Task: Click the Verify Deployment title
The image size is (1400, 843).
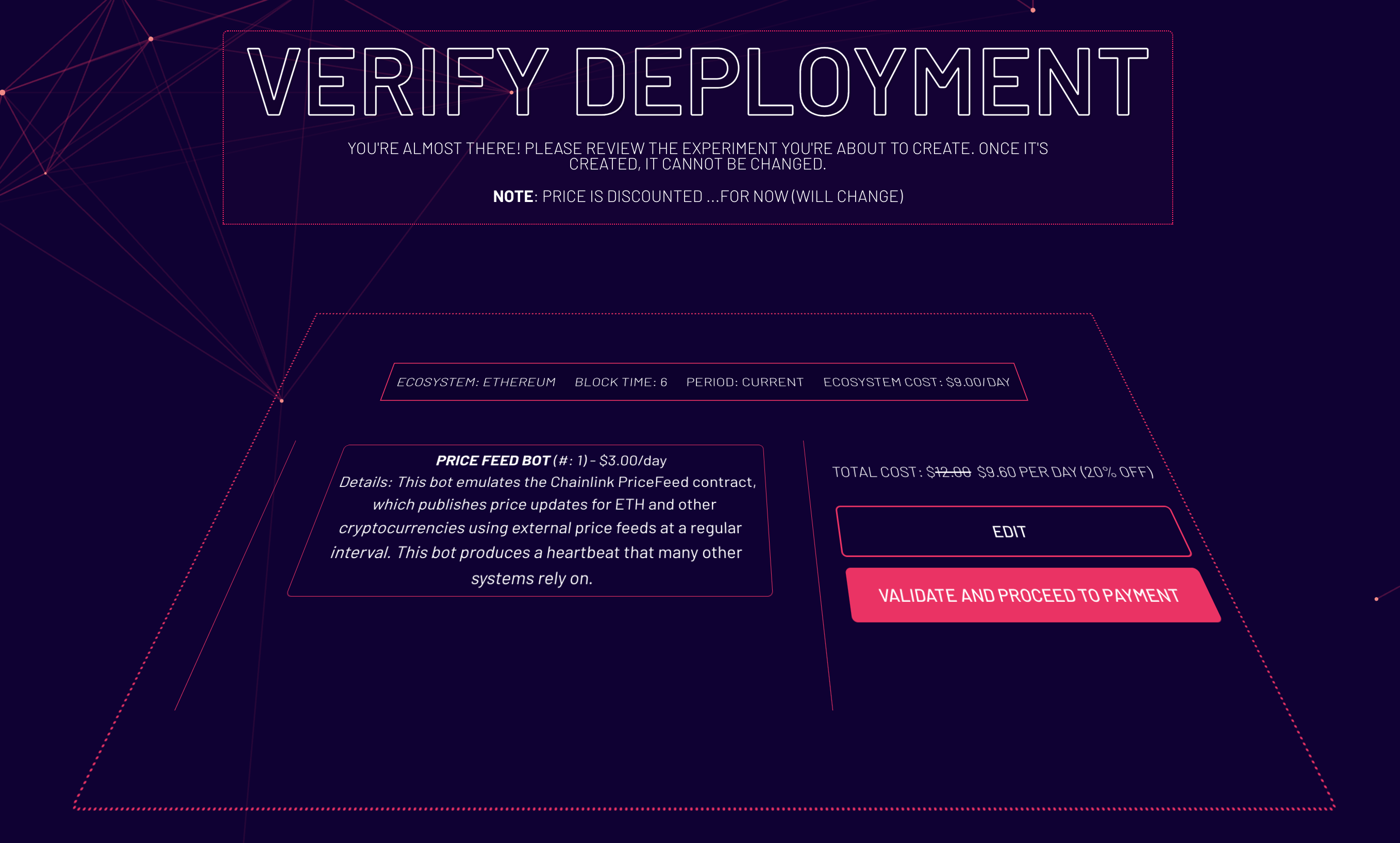Action: 698,82
